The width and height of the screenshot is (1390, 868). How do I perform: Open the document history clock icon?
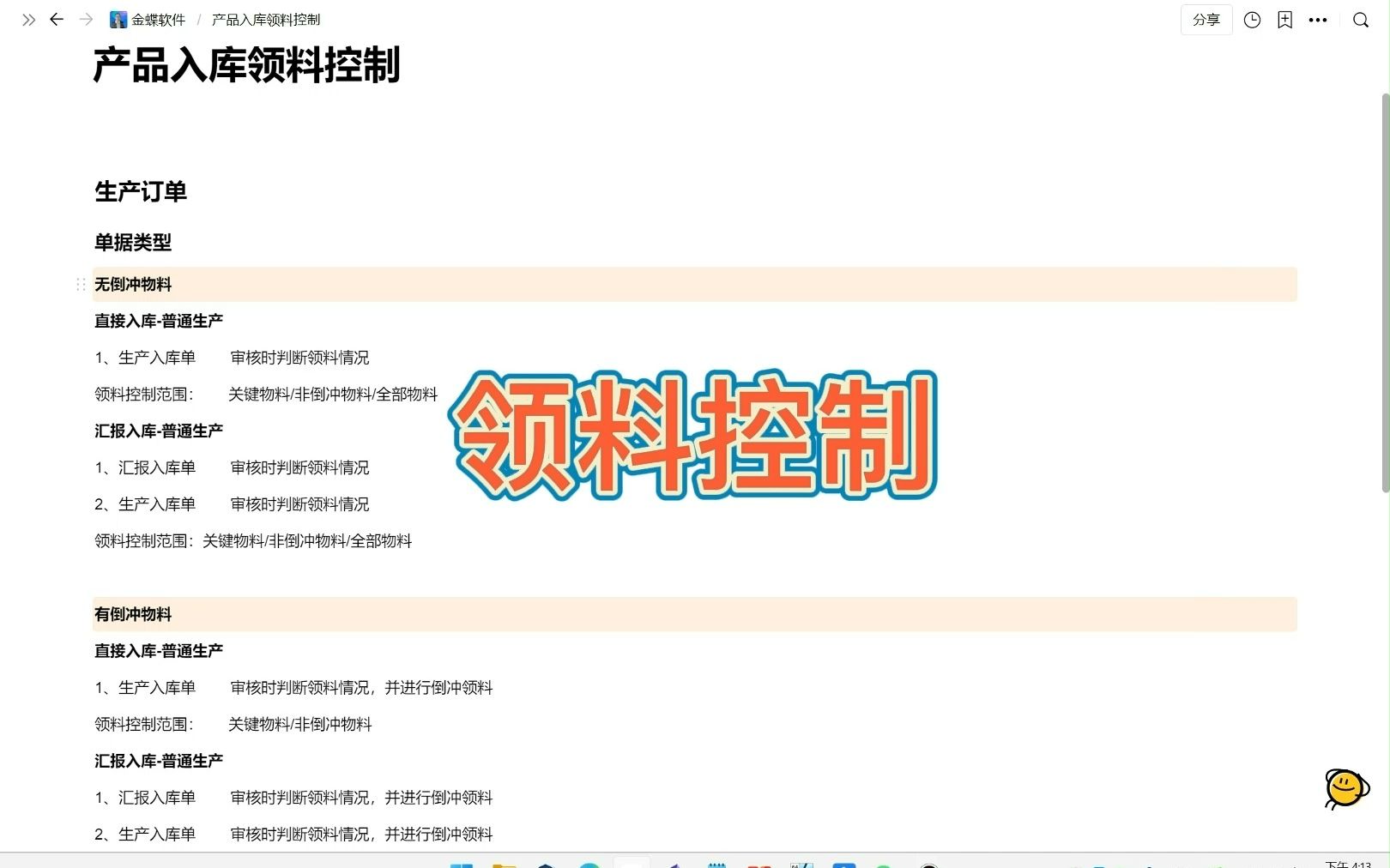1252,20
